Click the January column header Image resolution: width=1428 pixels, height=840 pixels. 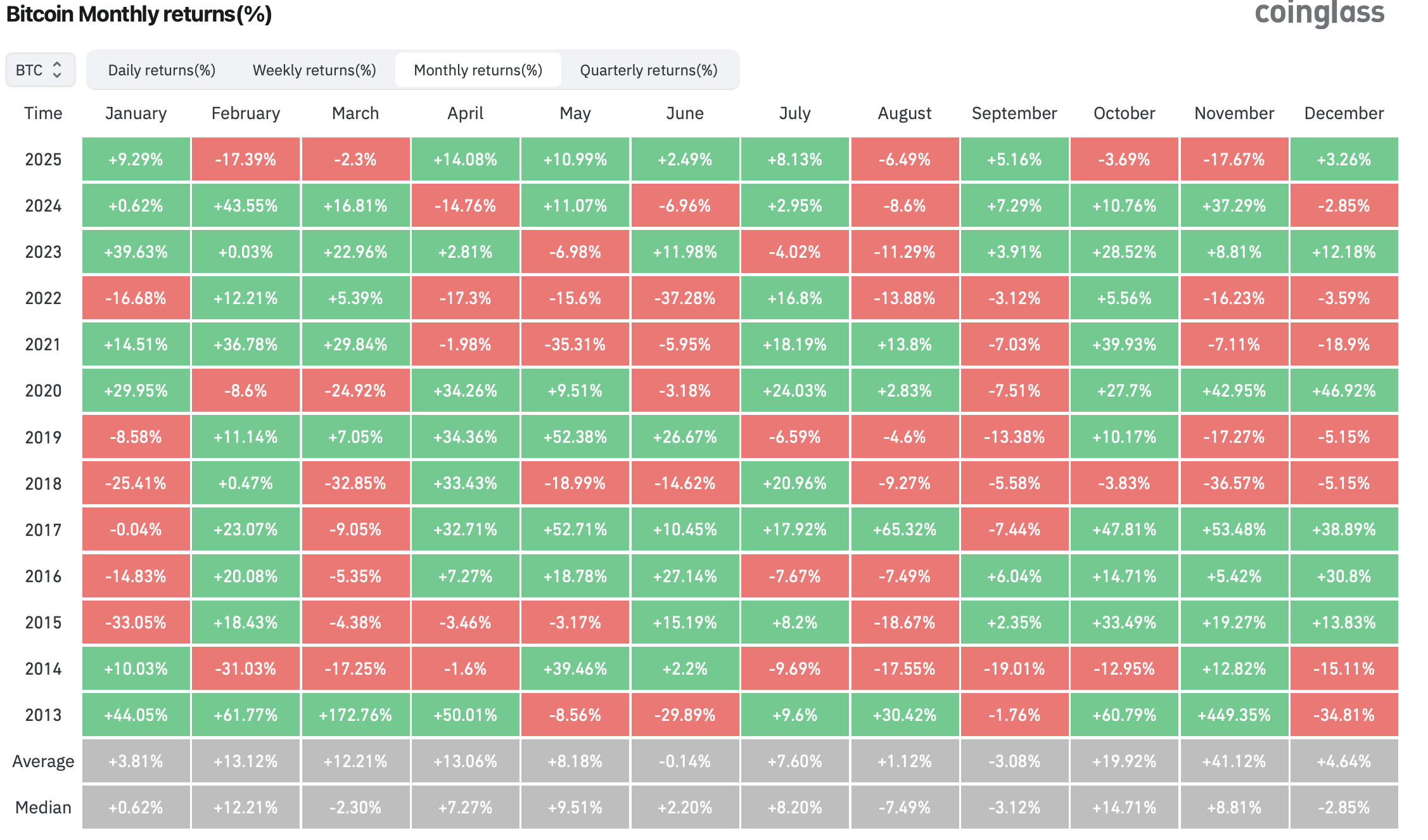click(136, 113)
